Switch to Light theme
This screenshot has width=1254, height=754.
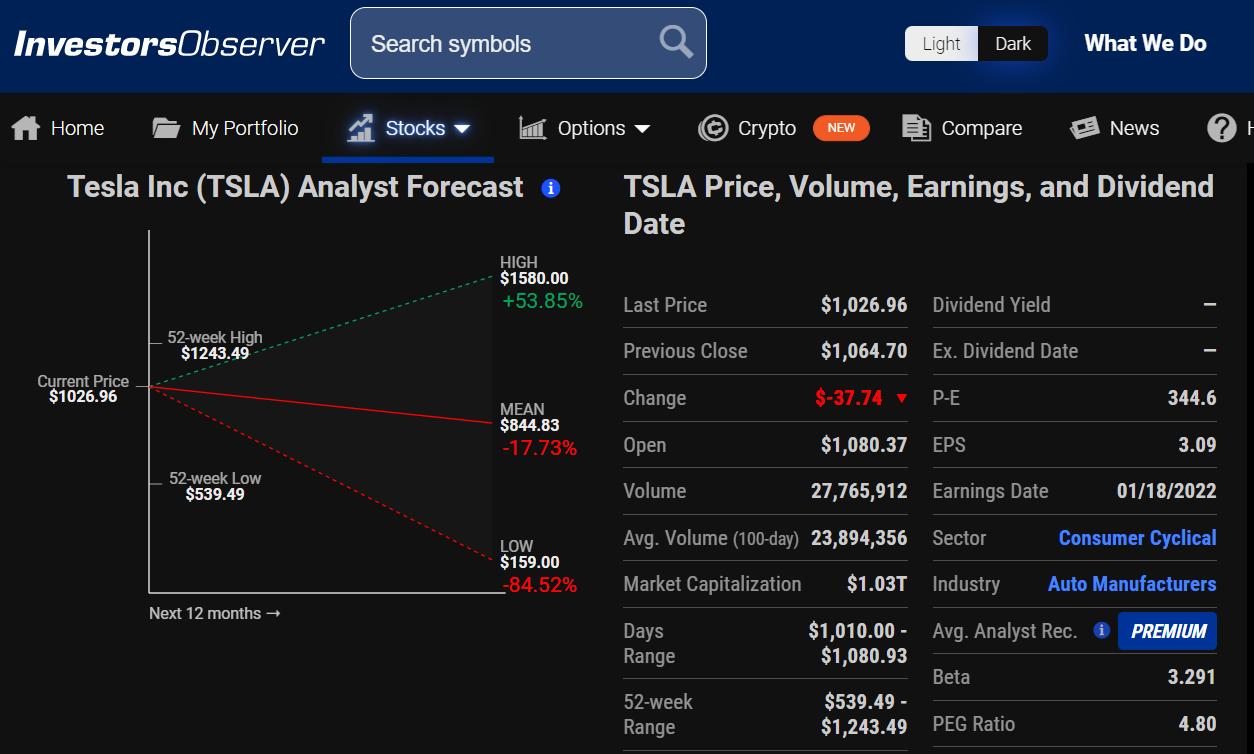pyautogui.click(x=941, y=44)
